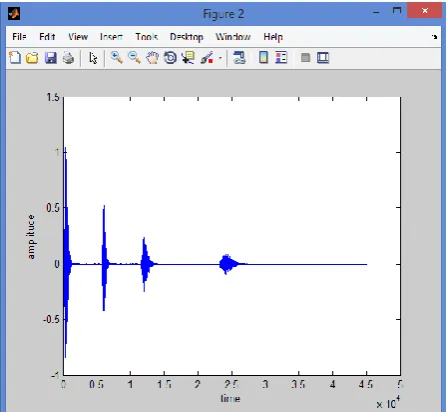Screen dimensions: 447x412
Task: Select the Brush data tool
Action: [207, 58]
